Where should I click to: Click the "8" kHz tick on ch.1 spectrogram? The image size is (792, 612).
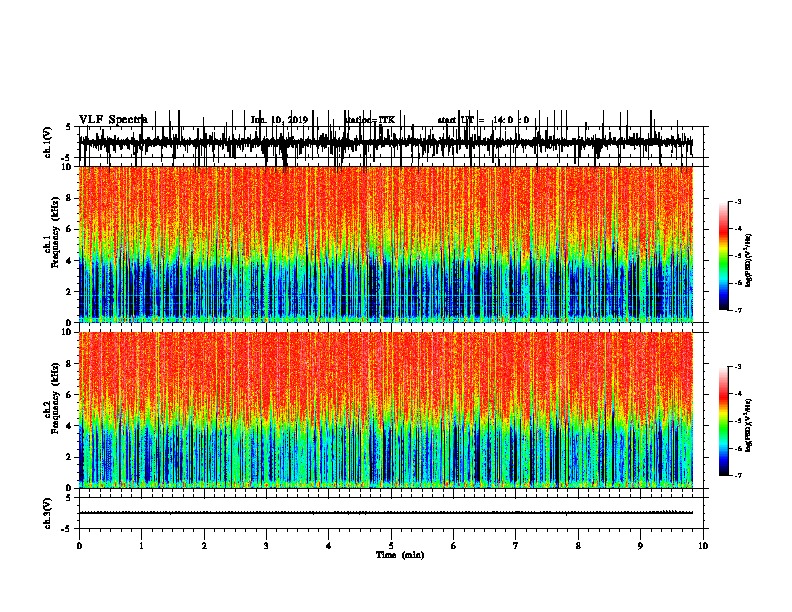pos(69,198)
